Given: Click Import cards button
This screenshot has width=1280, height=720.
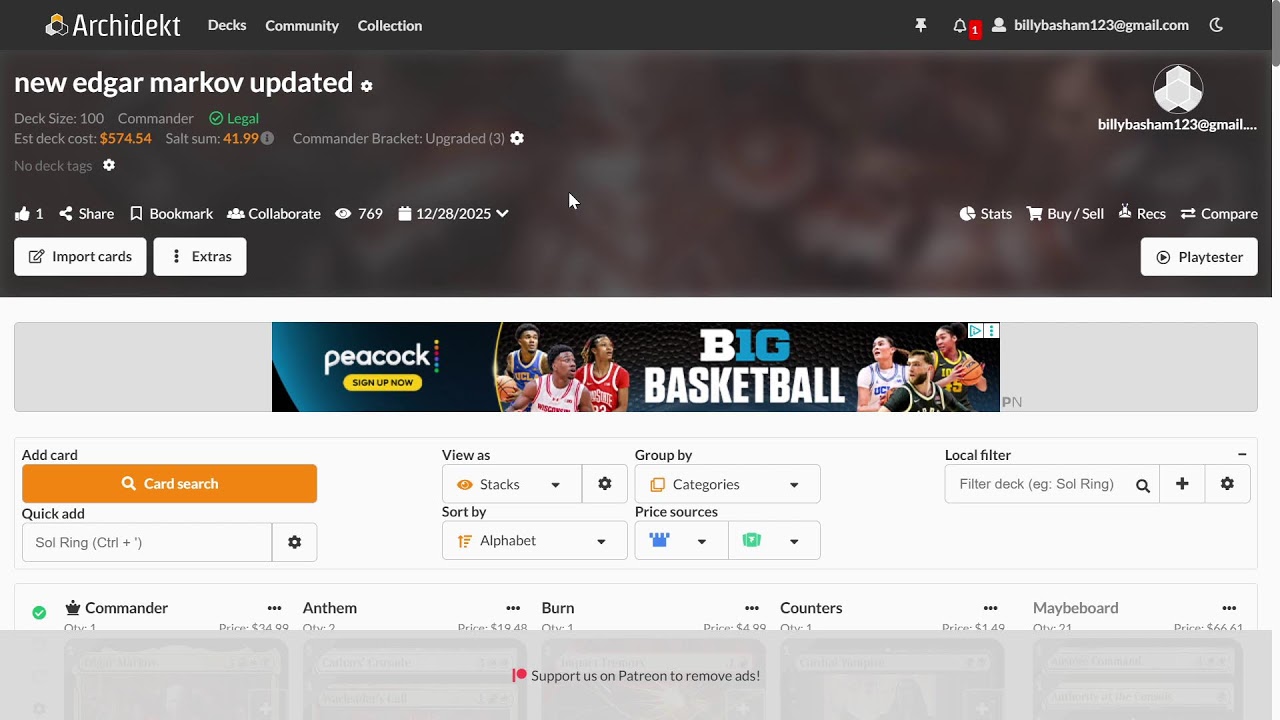Looking at the screenshot, I should [80, 257].
